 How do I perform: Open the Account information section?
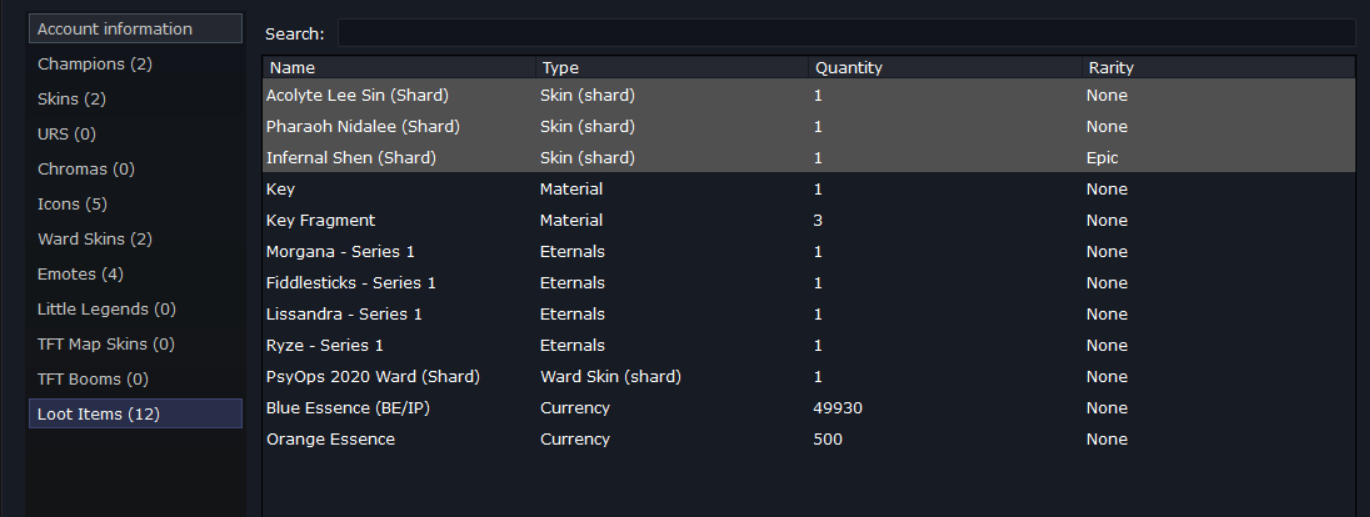coord(135,29)
